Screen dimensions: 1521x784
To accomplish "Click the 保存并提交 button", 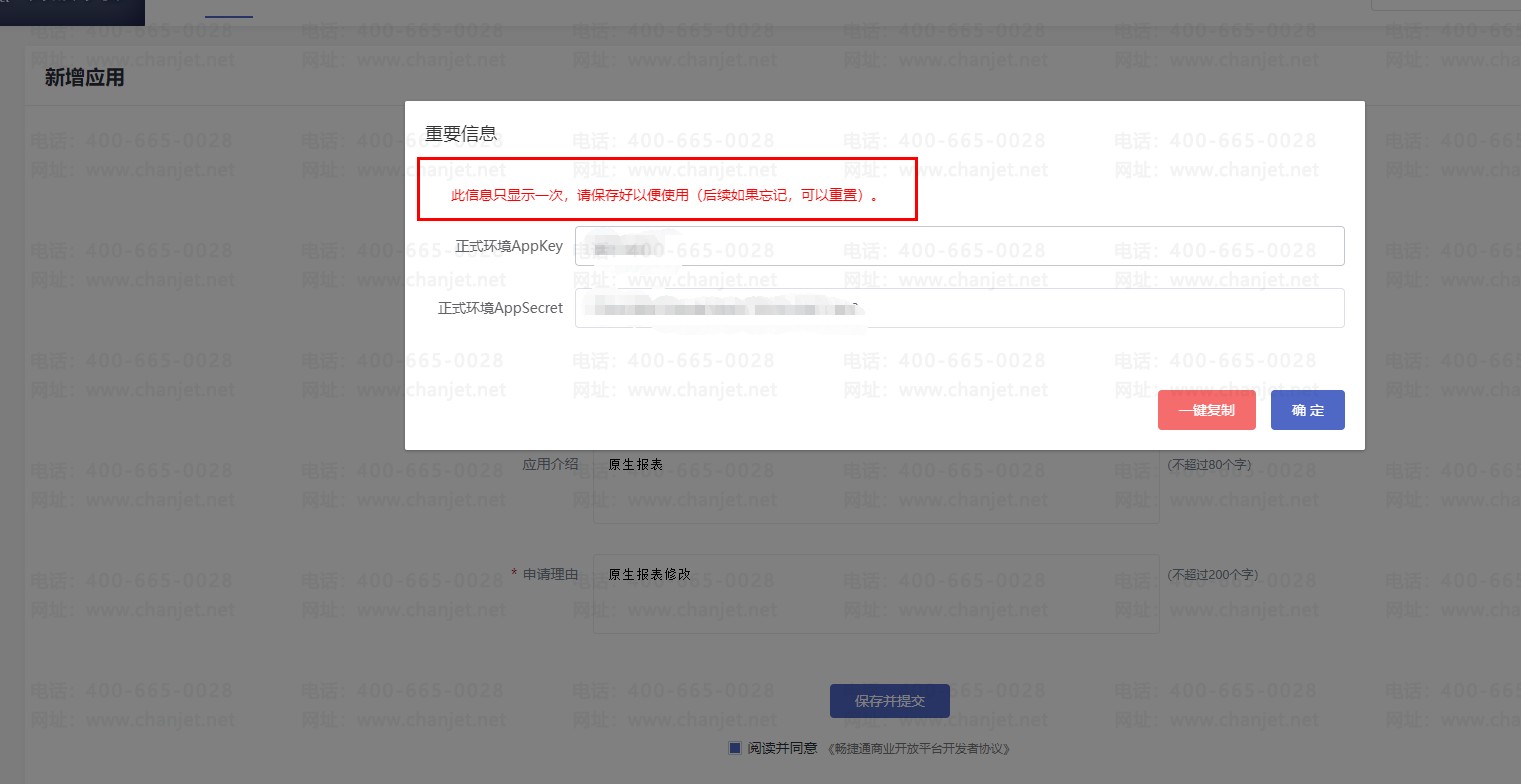I will point(890,701).
